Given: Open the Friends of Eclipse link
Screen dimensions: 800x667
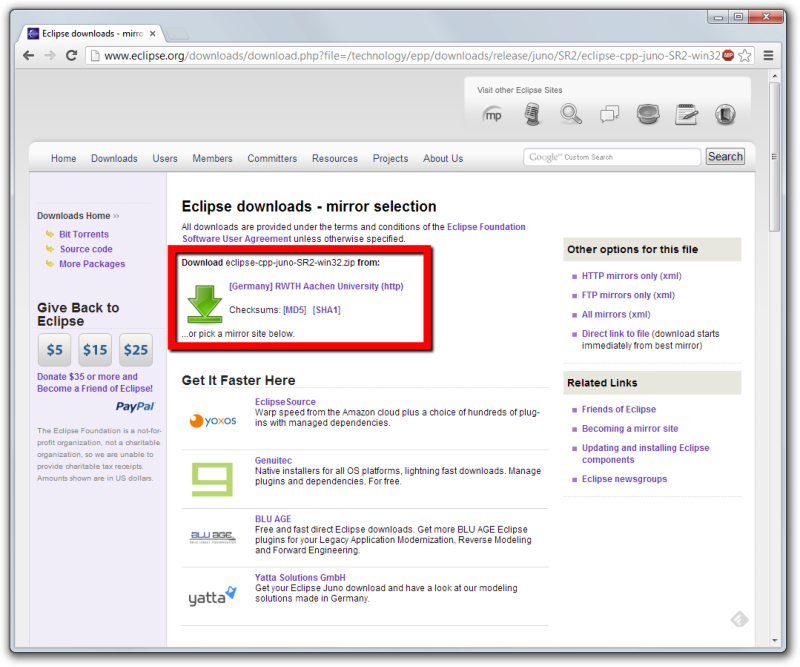Looking at the screenshot, I should 619,410.
